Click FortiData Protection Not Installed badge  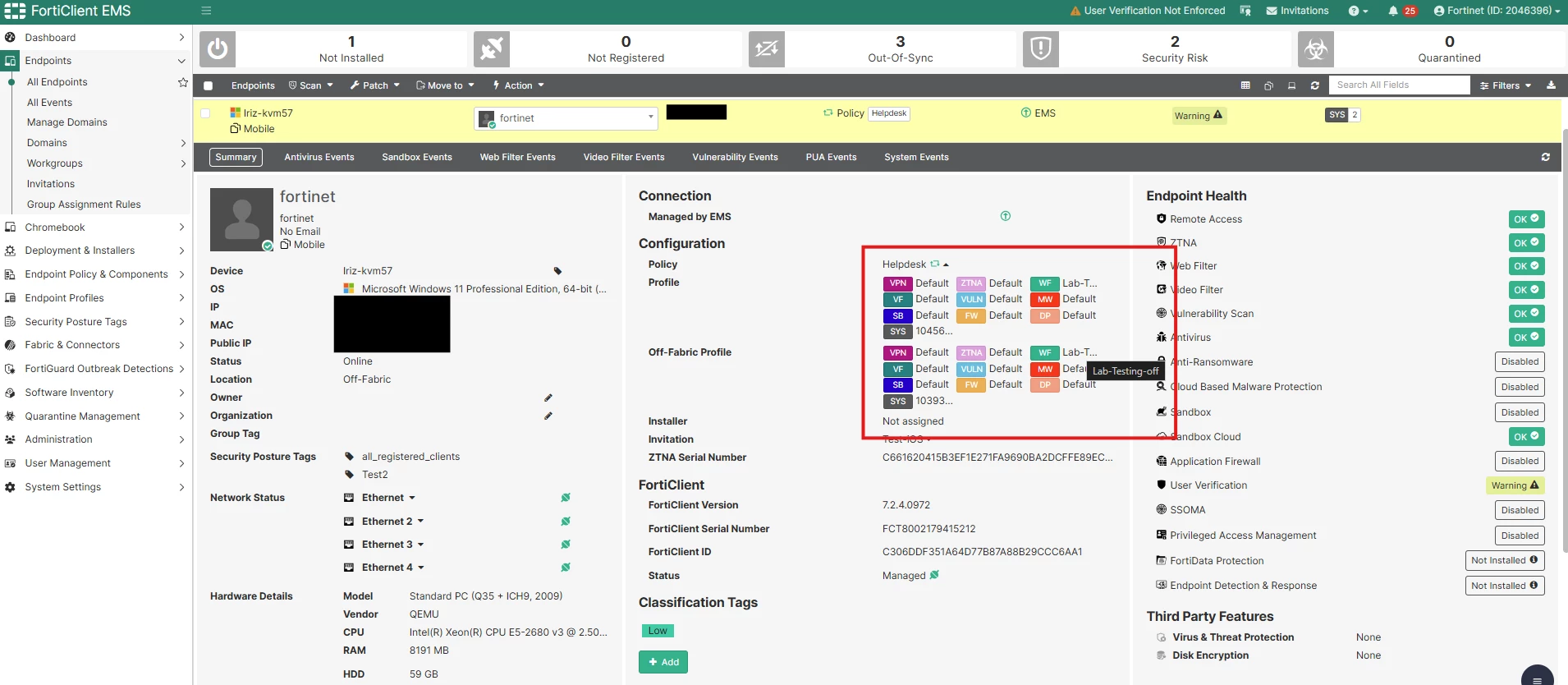click(1505, 560)
